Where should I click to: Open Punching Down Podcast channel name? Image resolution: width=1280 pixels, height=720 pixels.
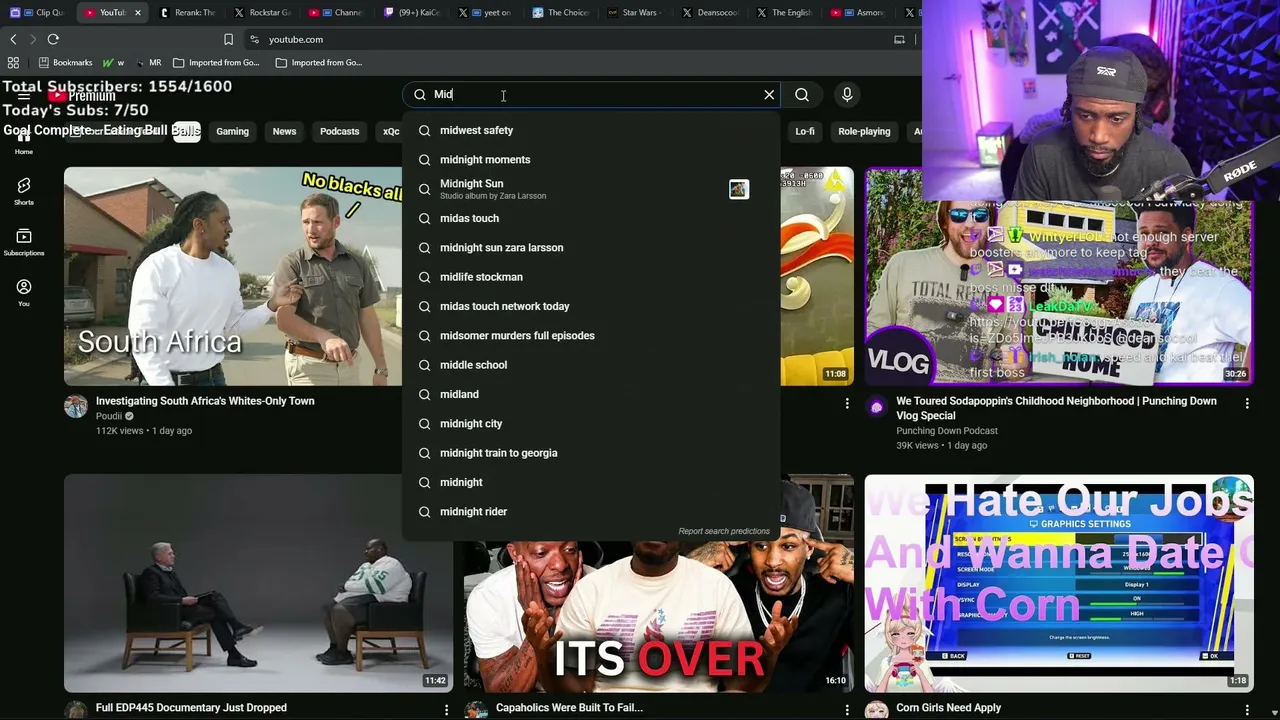click(x=947, y=431)
